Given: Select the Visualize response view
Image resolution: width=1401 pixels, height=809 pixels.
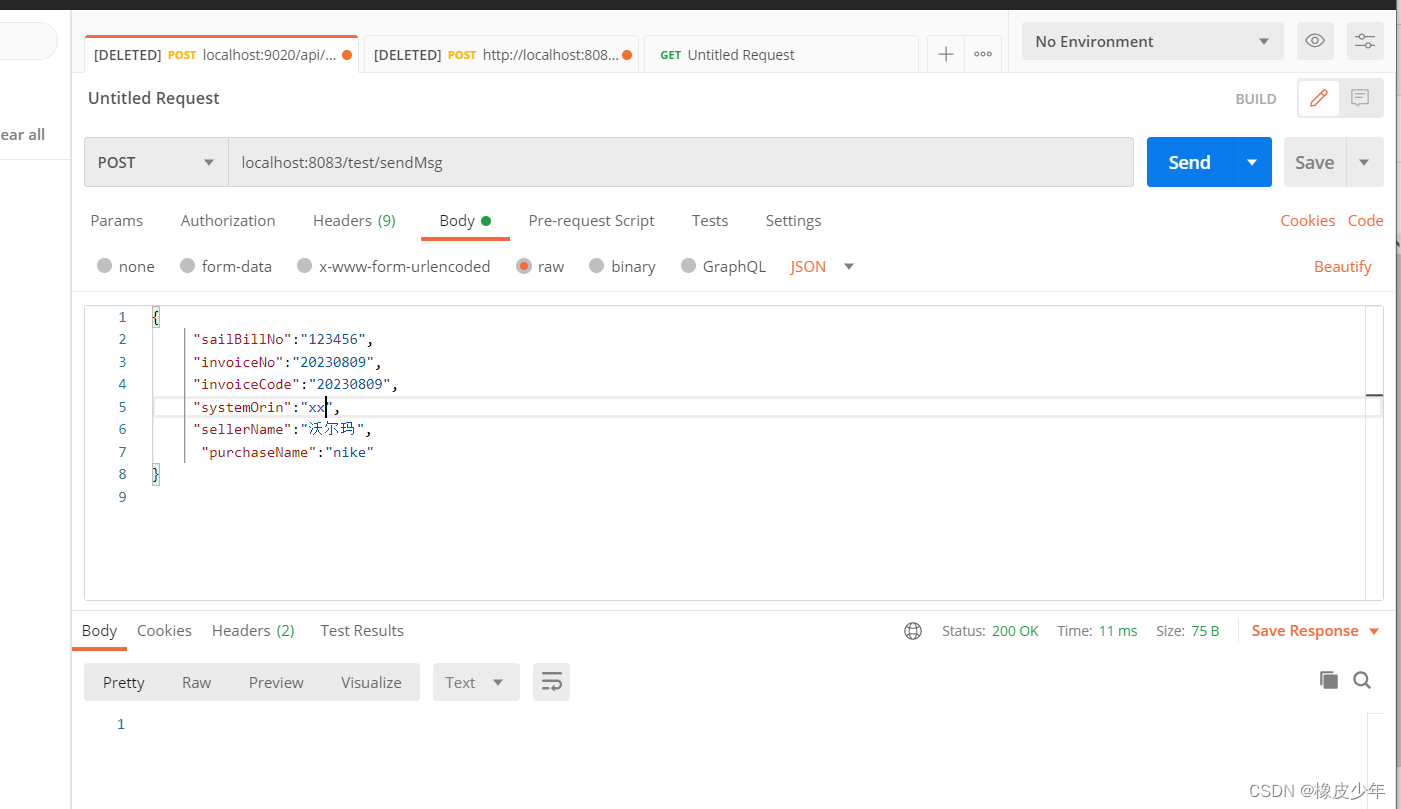Looking at the screenshot, I should tap(371, 682).
